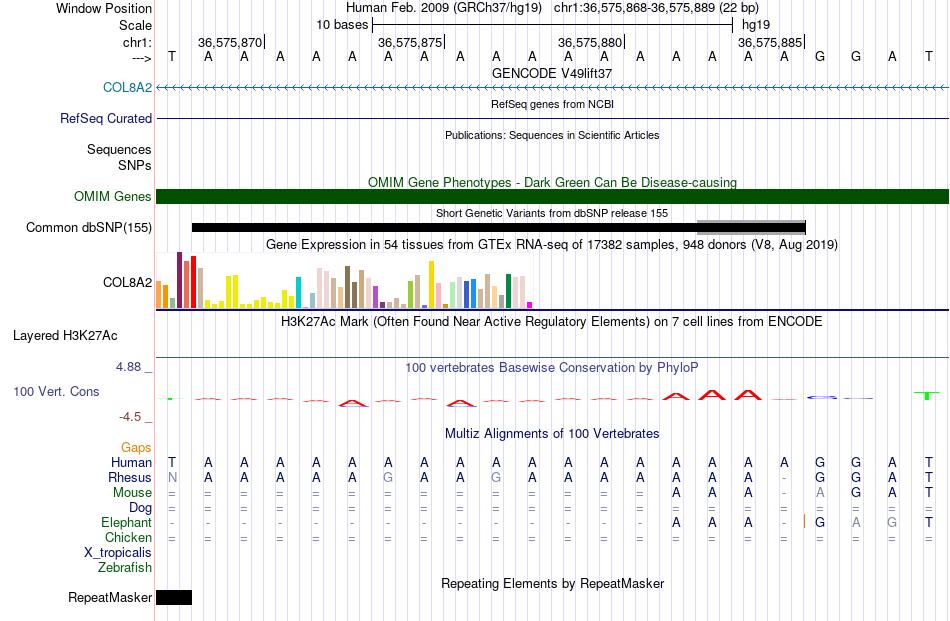Select the SNPs publications track label
Image resolution: width=950 pixels, height=621 pixels.
point(135,165)
